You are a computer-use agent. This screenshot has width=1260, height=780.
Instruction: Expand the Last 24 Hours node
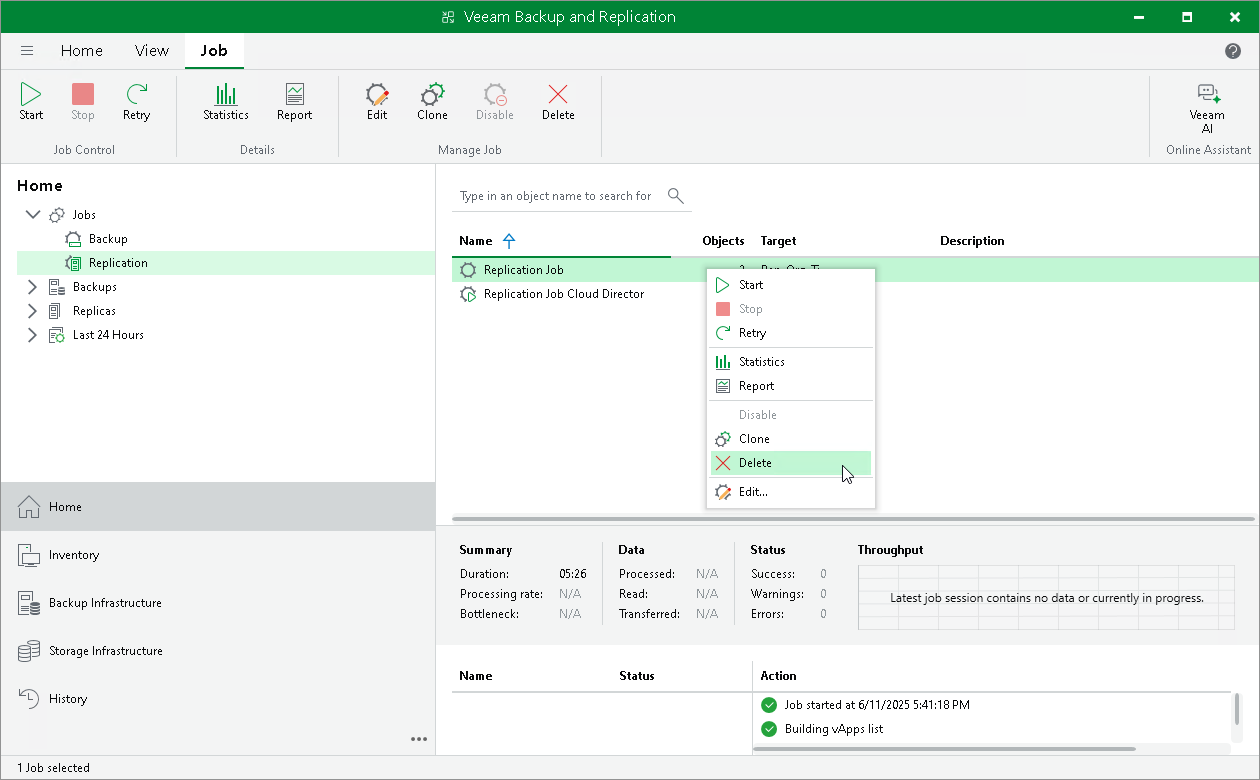coord(31,334)
